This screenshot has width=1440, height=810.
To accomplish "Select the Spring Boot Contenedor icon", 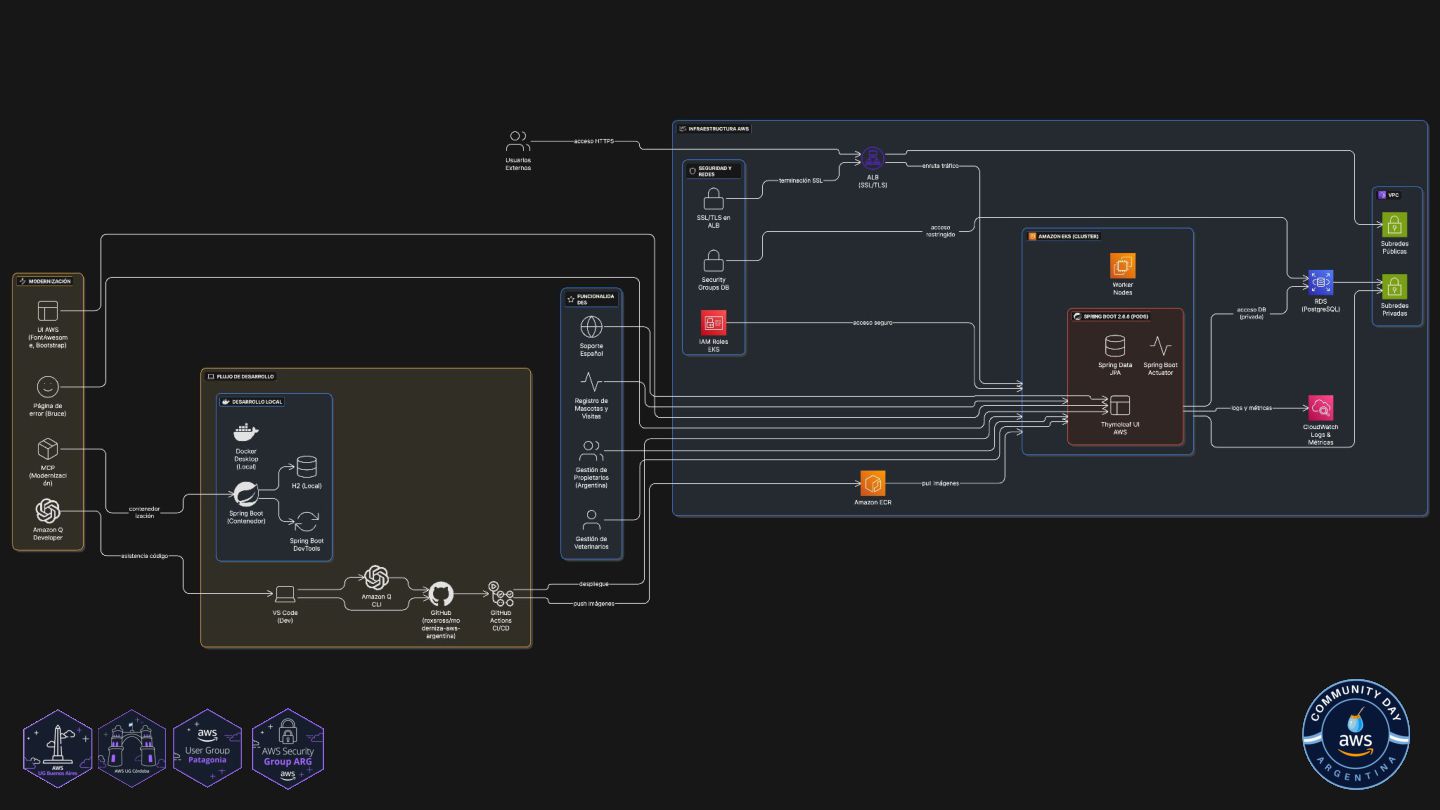I will [246, 494].
